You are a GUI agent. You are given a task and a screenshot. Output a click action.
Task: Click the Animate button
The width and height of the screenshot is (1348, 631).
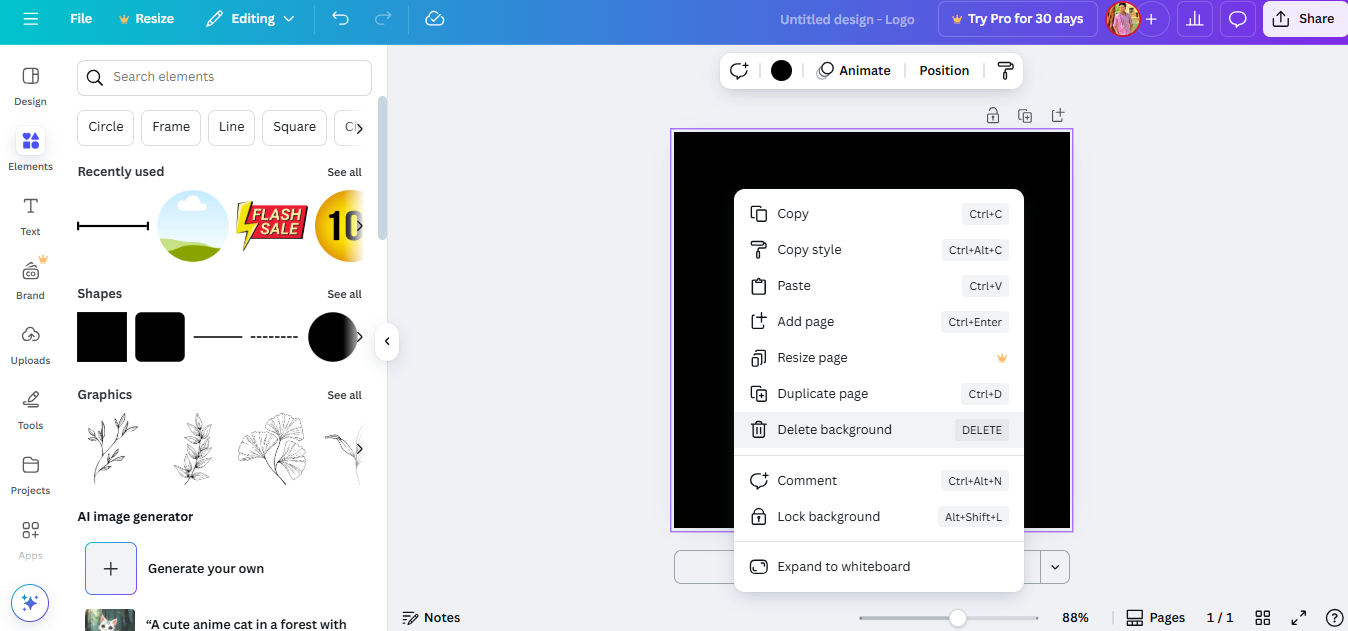click(853, 70)
